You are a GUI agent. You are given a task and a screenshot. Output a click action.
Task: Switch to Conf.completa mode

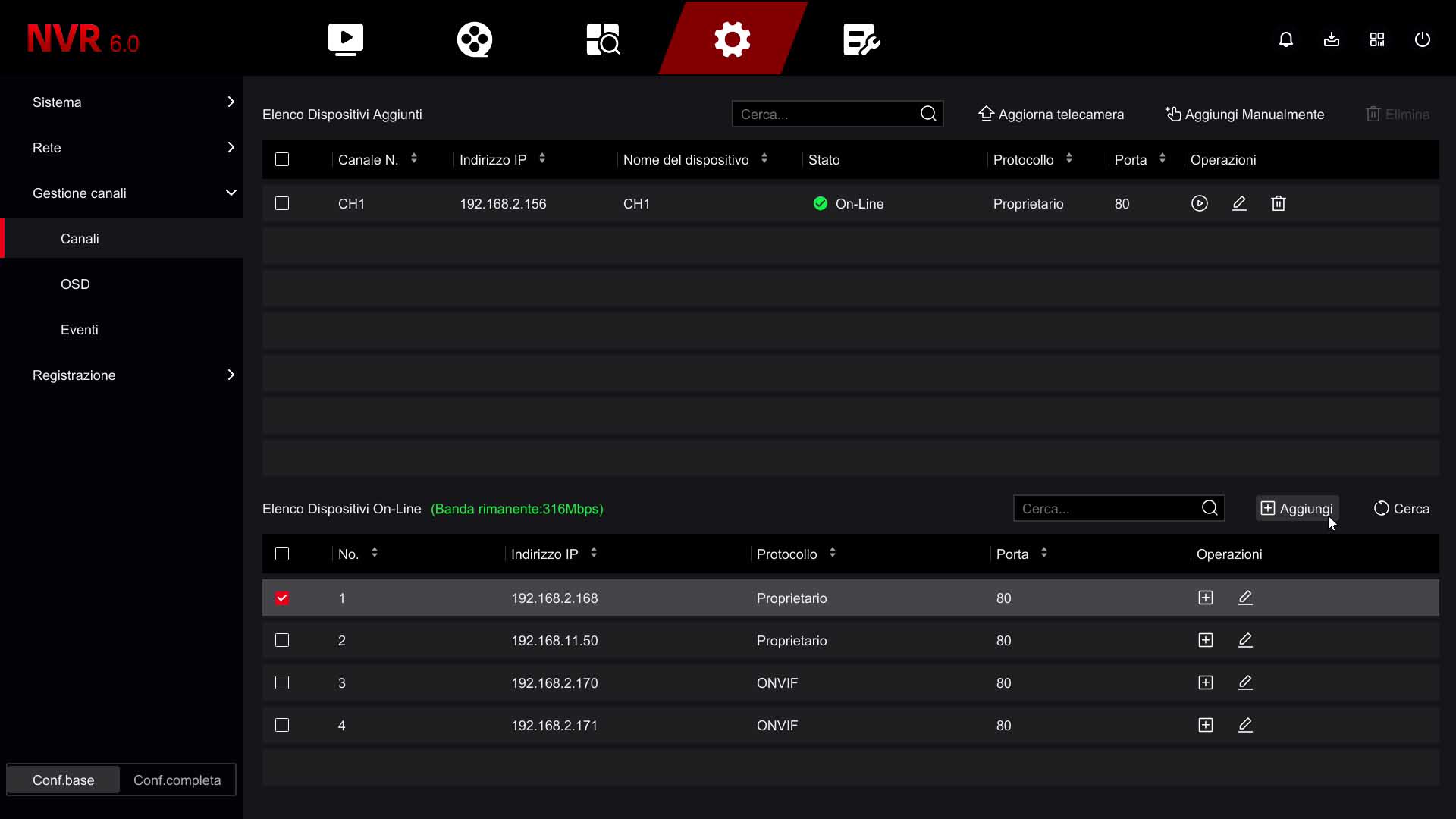[x=177, y=780]
